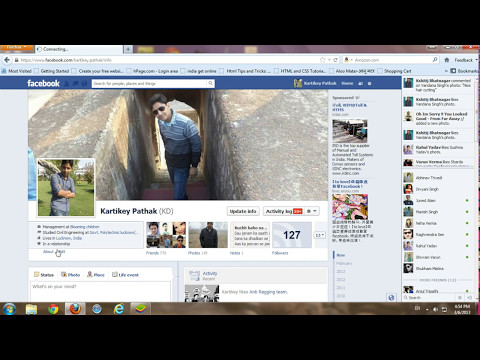Open the Friends thumbnail collage
Screen dimensions: 480x360
[166, 235]
